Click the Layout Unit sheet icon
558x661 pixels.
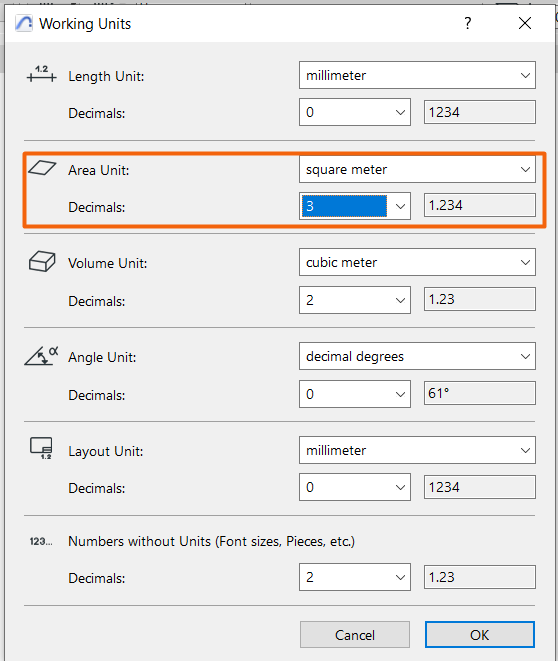(x=41, y=448)
